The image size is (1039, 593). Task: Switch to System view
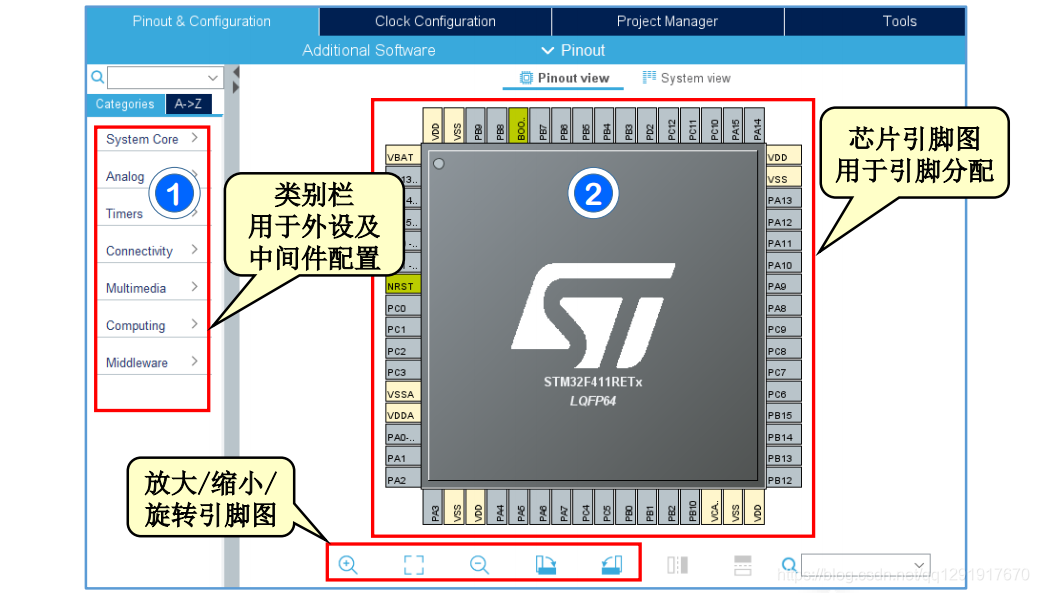click(x=686, y=78)
